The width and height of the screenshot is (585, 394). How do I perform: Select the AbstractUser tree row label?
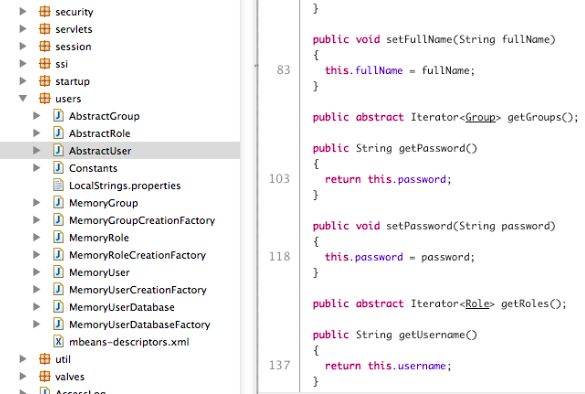100,151
